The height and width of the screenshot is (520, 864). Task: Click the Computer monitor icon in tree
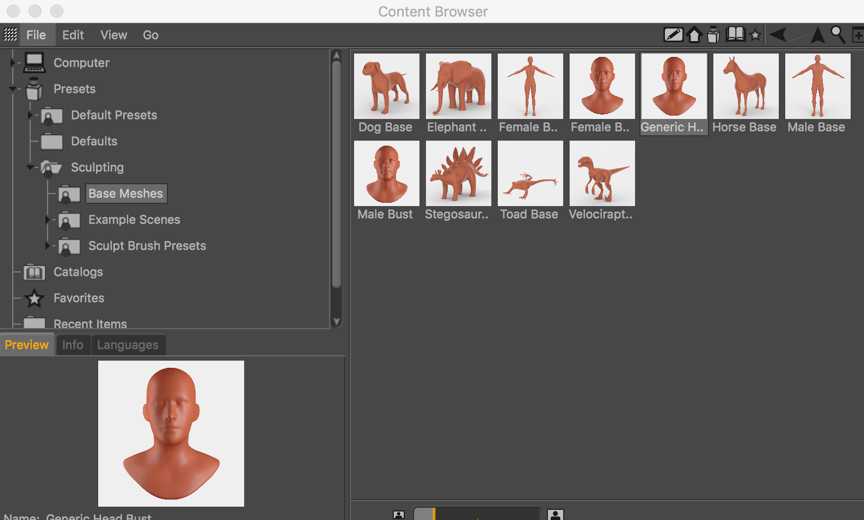pos(34,63)
